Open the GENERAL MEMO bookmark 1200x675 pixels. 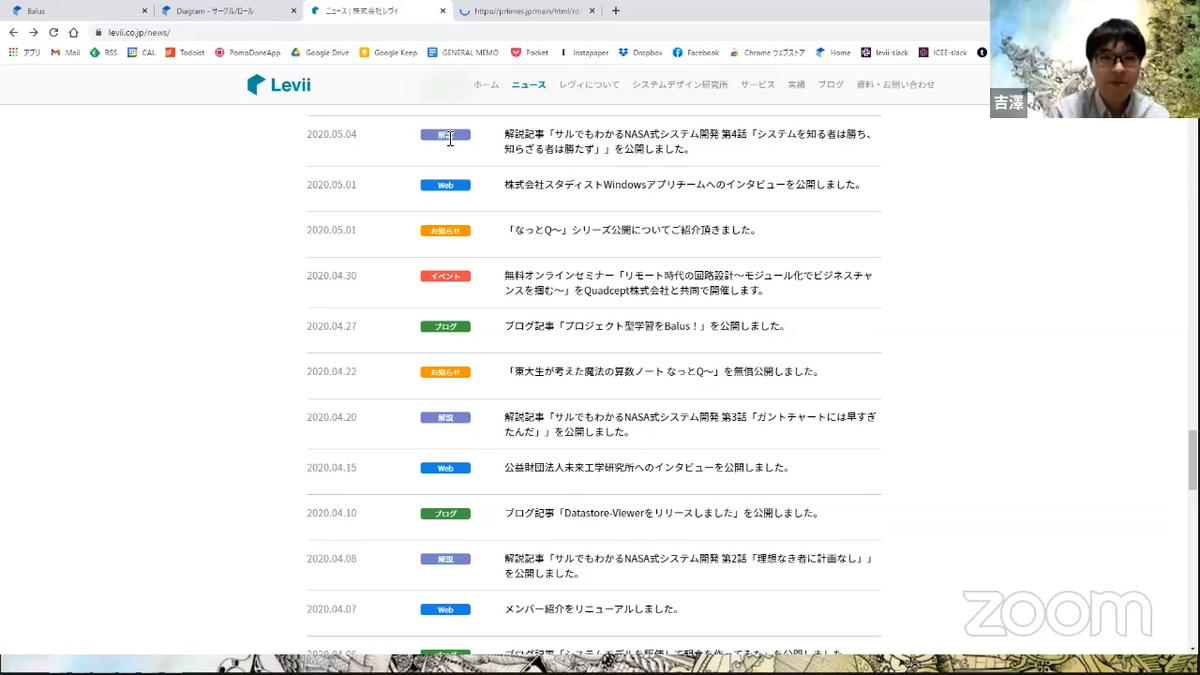tap(463, 52)
